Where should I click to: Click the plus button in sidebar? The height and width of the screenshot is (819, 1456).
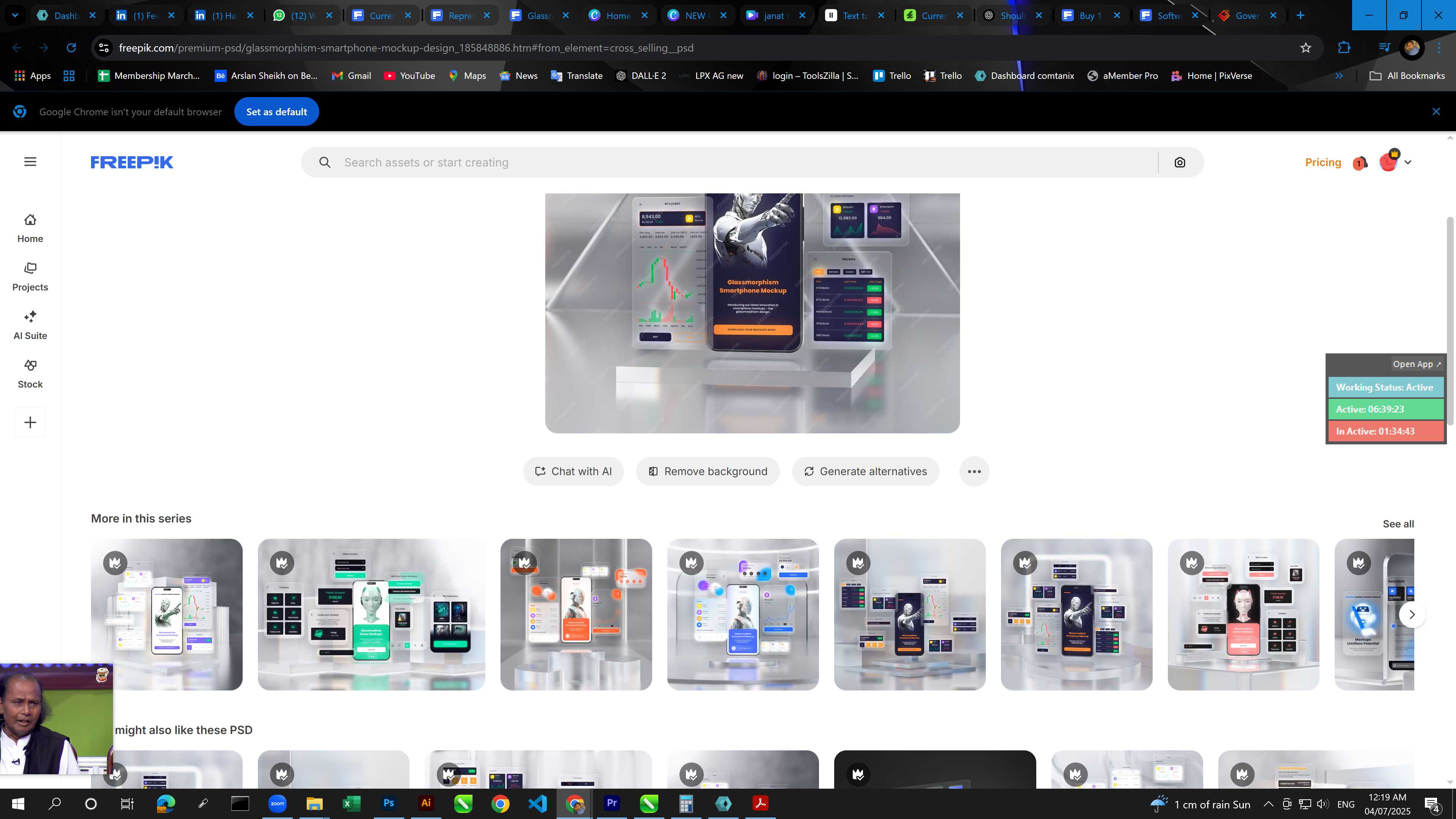[x=30, y=422]
